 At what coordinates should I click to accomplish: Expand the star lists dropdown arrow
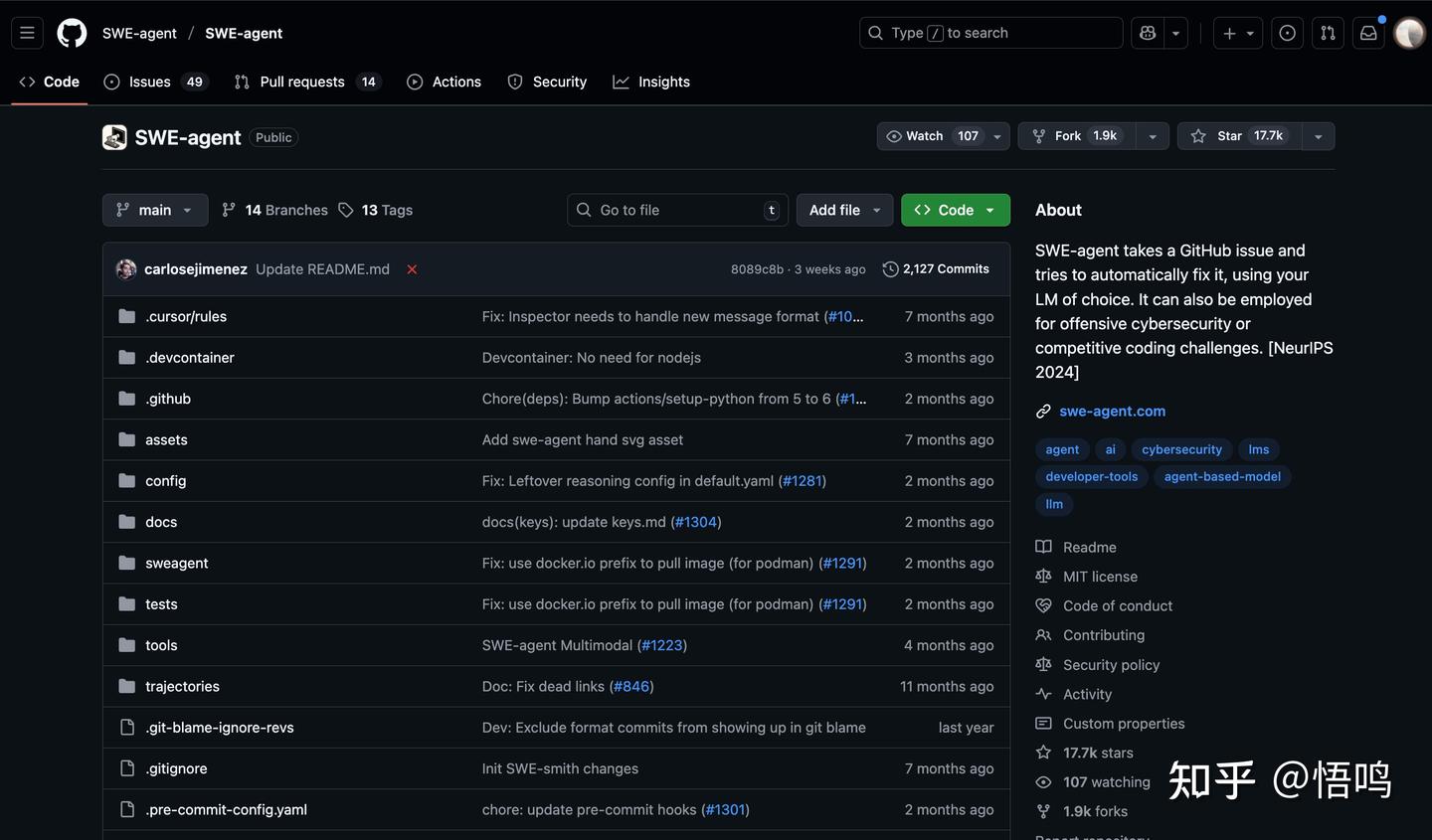(1318, 136)
